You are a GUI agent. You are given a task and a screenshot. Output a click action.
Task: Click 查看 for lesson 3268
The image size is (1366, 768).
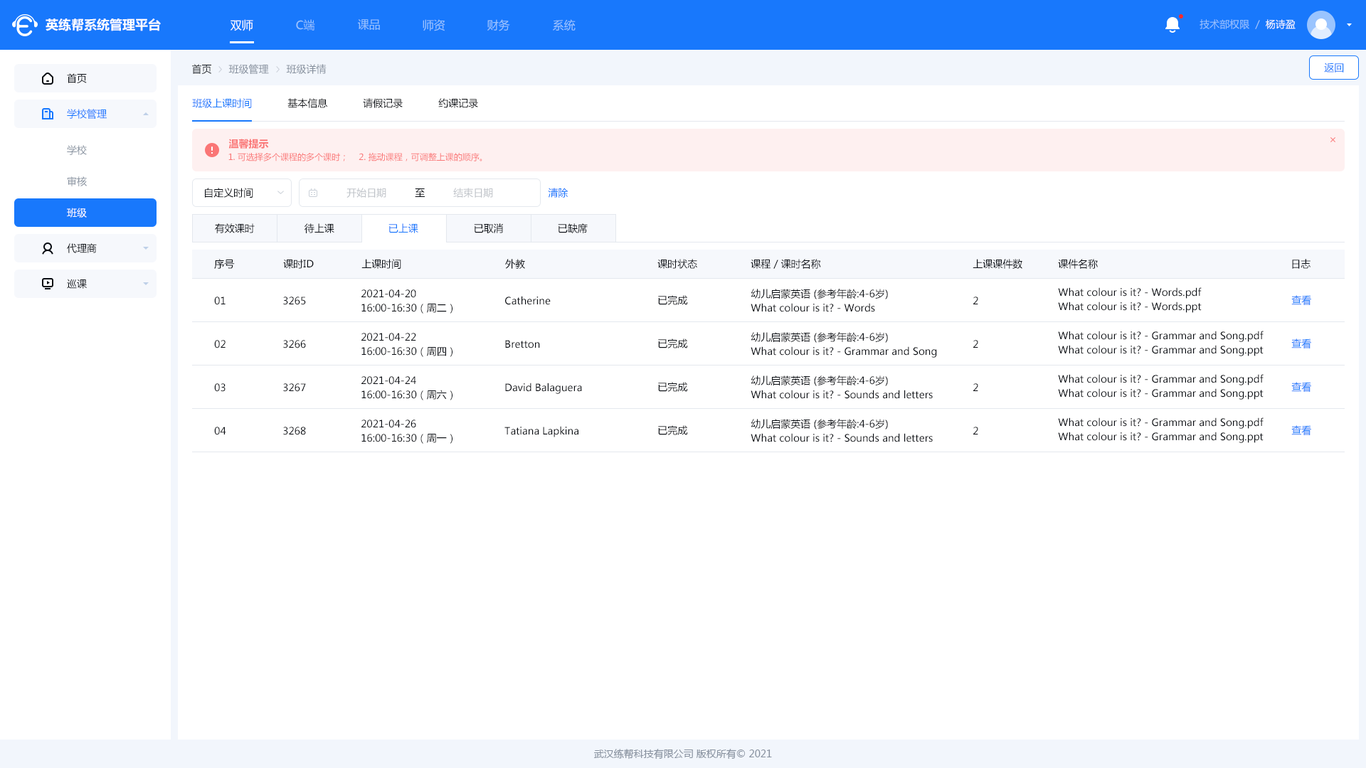[x=1301, y=431]
